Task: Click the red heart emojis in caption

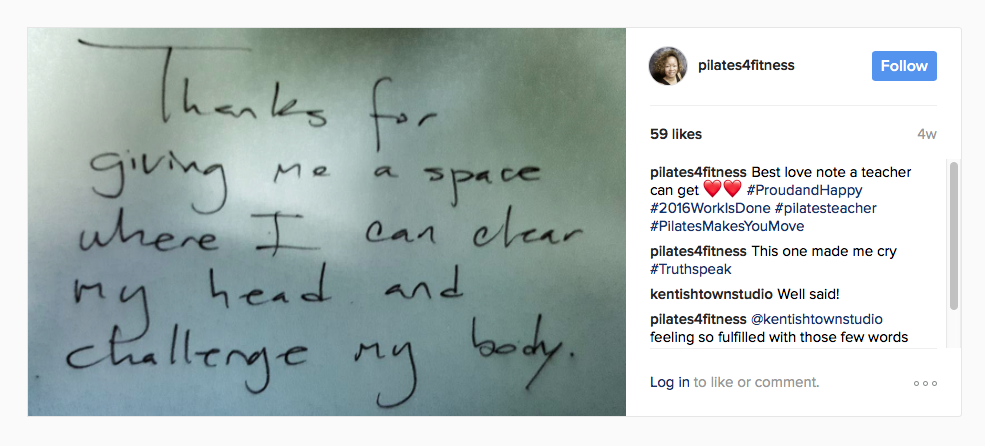Action: [722, 189]
